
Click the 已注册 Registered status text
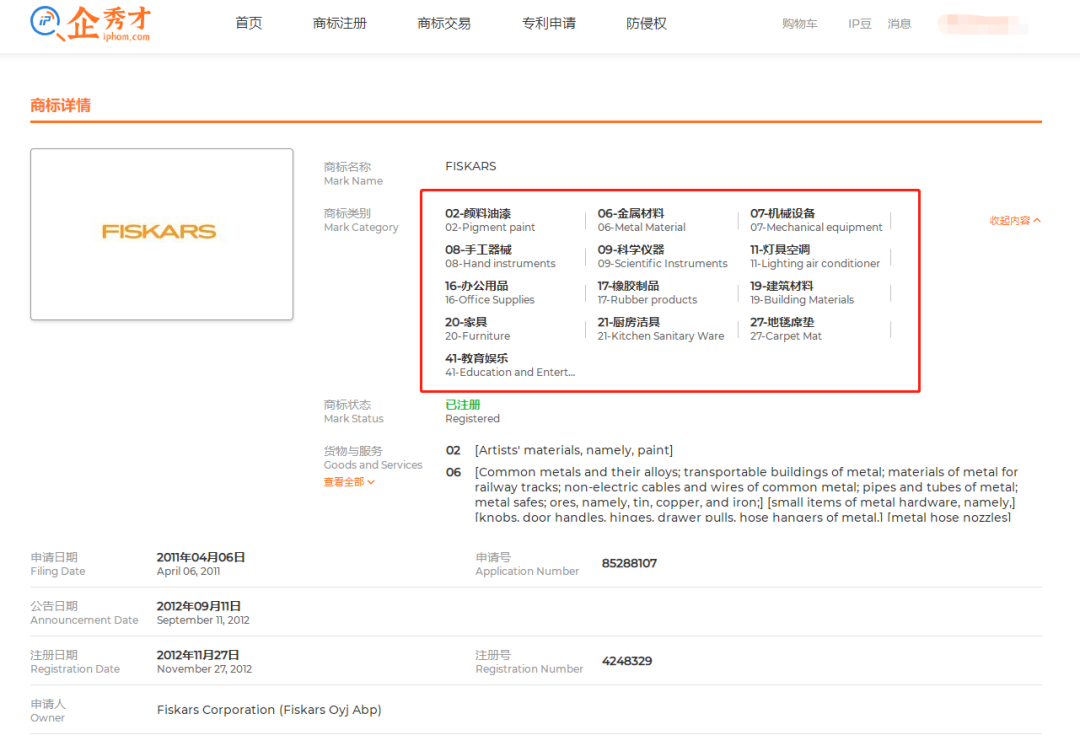click(472, 411)
